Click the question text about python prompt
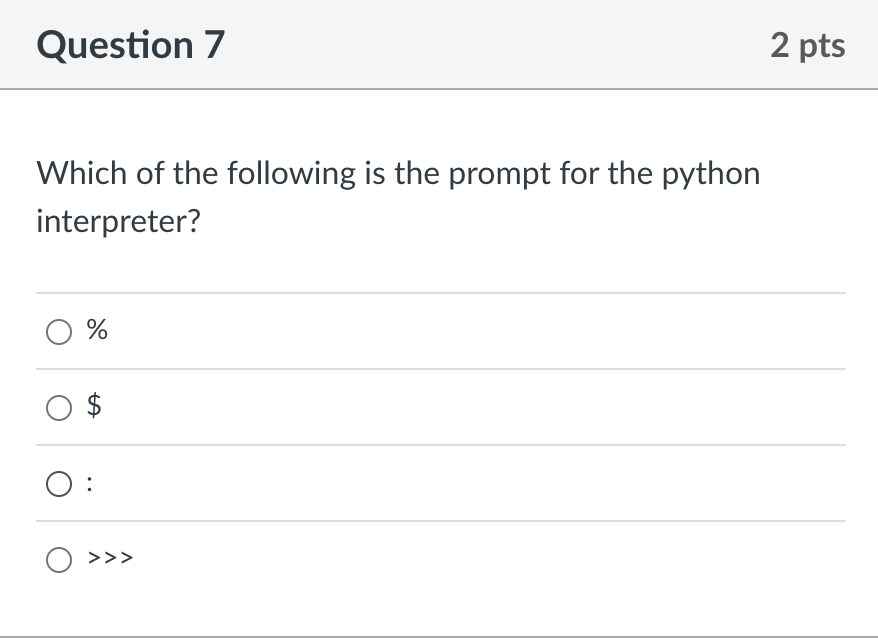 398,197
